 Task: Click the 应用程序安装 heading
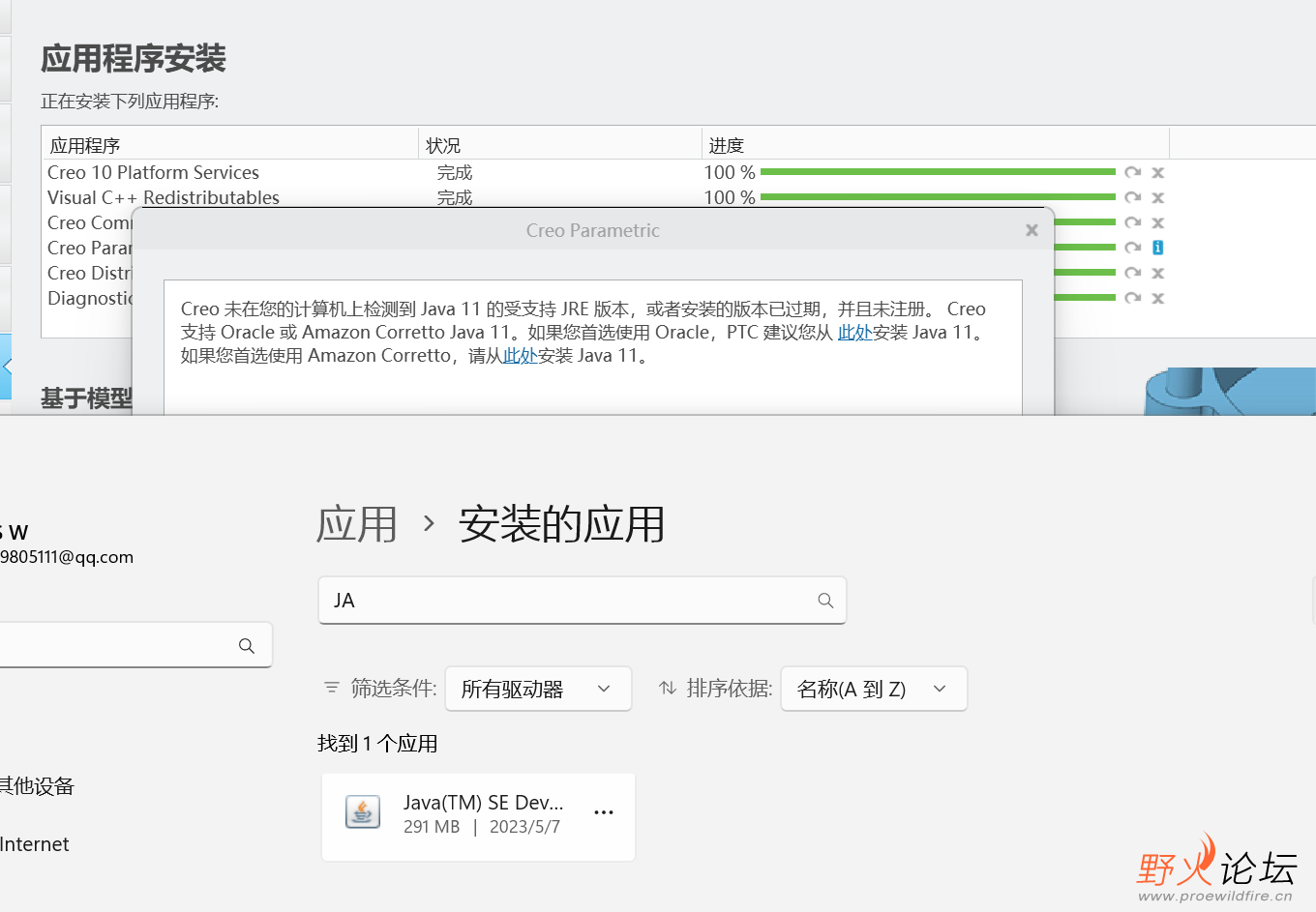134,58
